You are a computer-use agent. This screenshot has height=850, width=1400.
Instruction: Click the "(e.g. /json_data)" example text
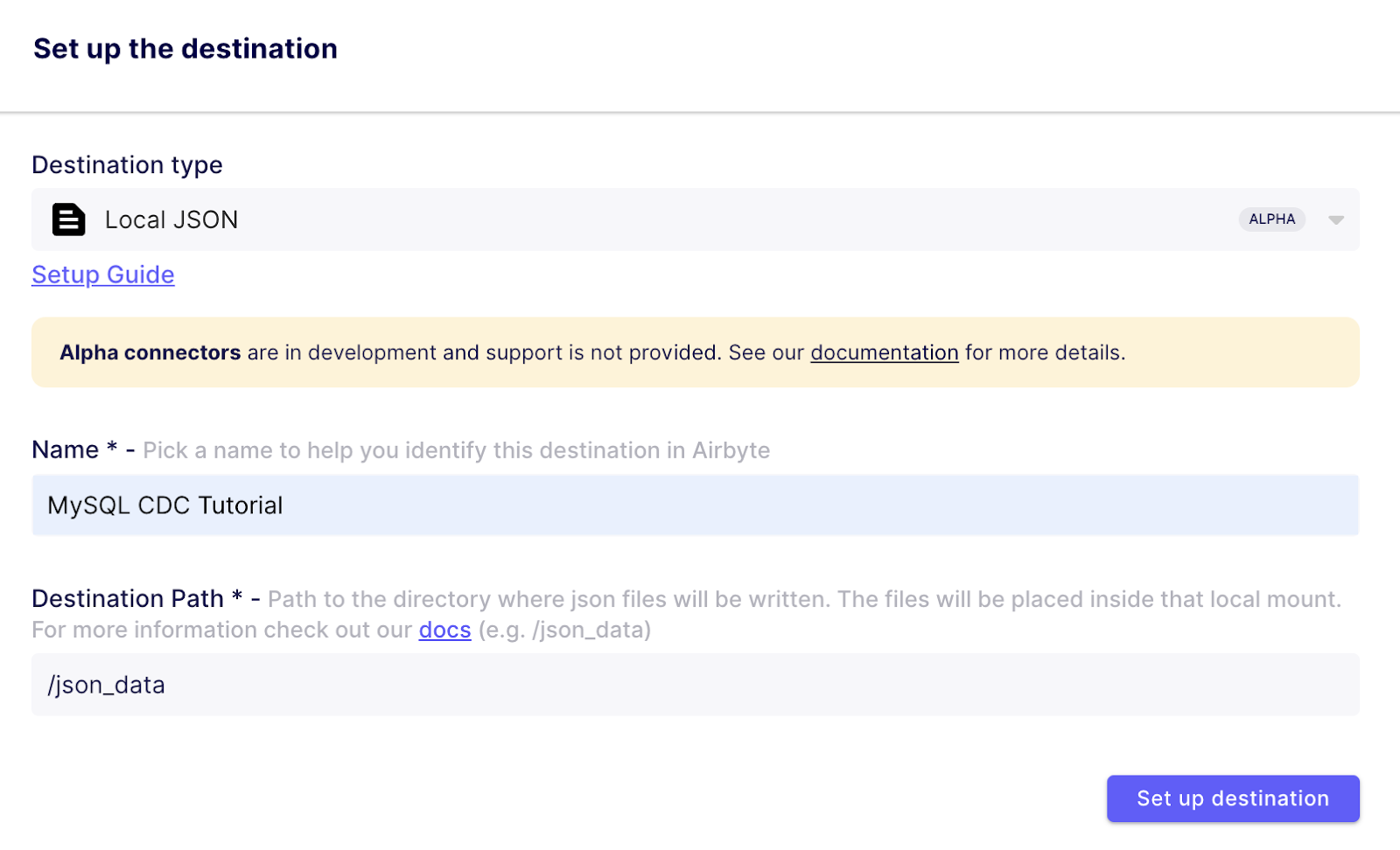click(x=564, y=630)
